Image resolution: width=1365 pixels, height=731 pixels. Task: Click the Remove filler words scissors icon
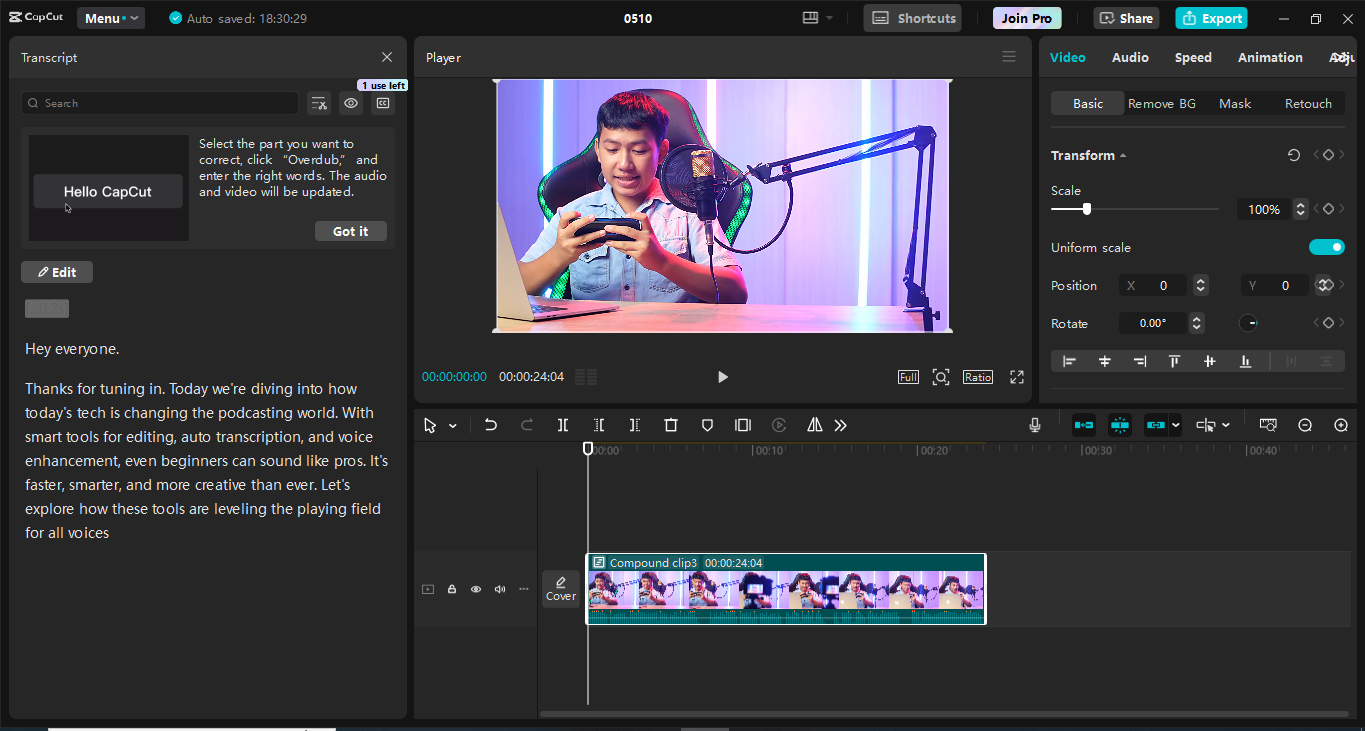[x=319, y=103]
